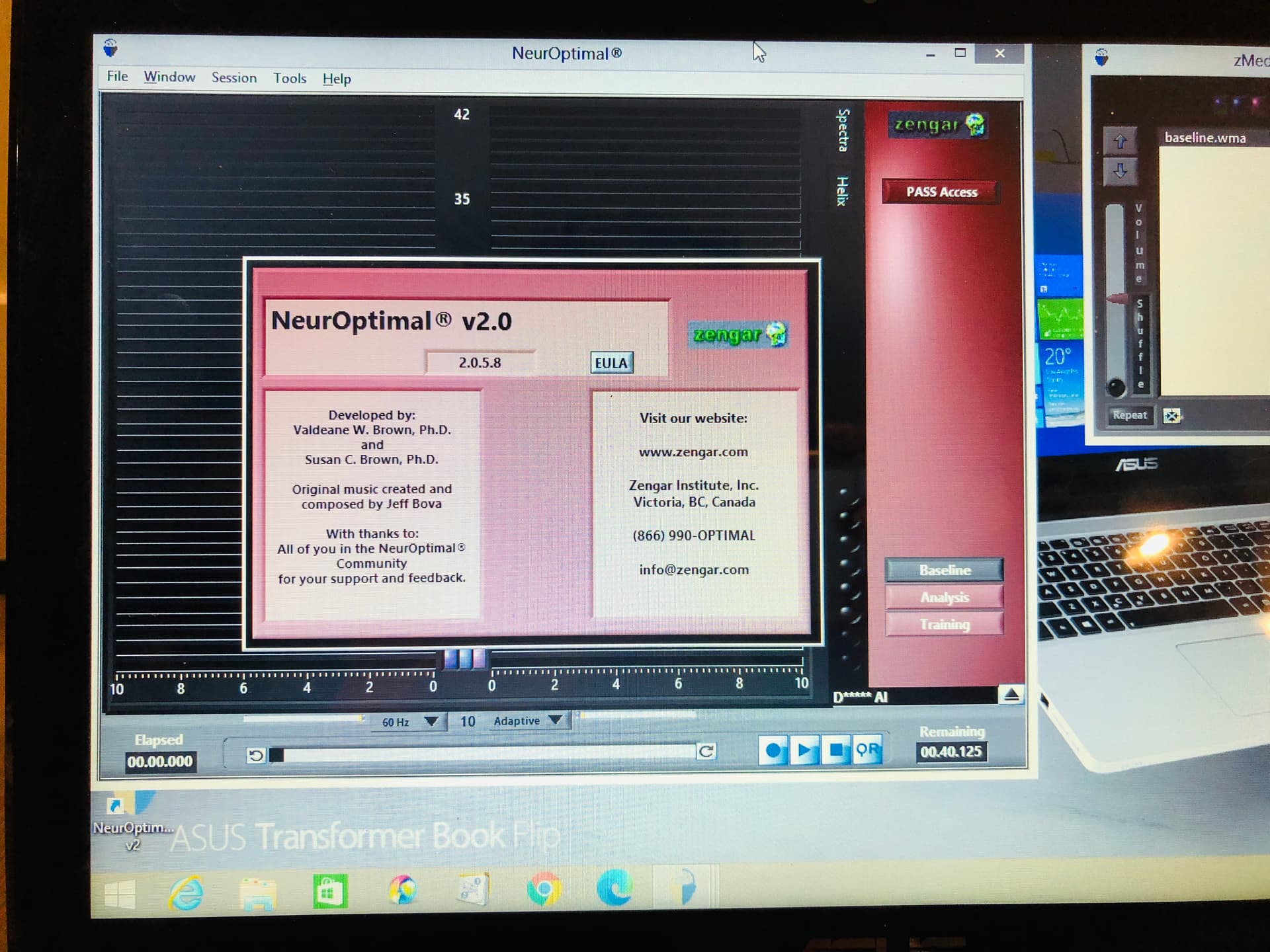
Task: Select the Training mode button
Action: (x=945, y=624)
